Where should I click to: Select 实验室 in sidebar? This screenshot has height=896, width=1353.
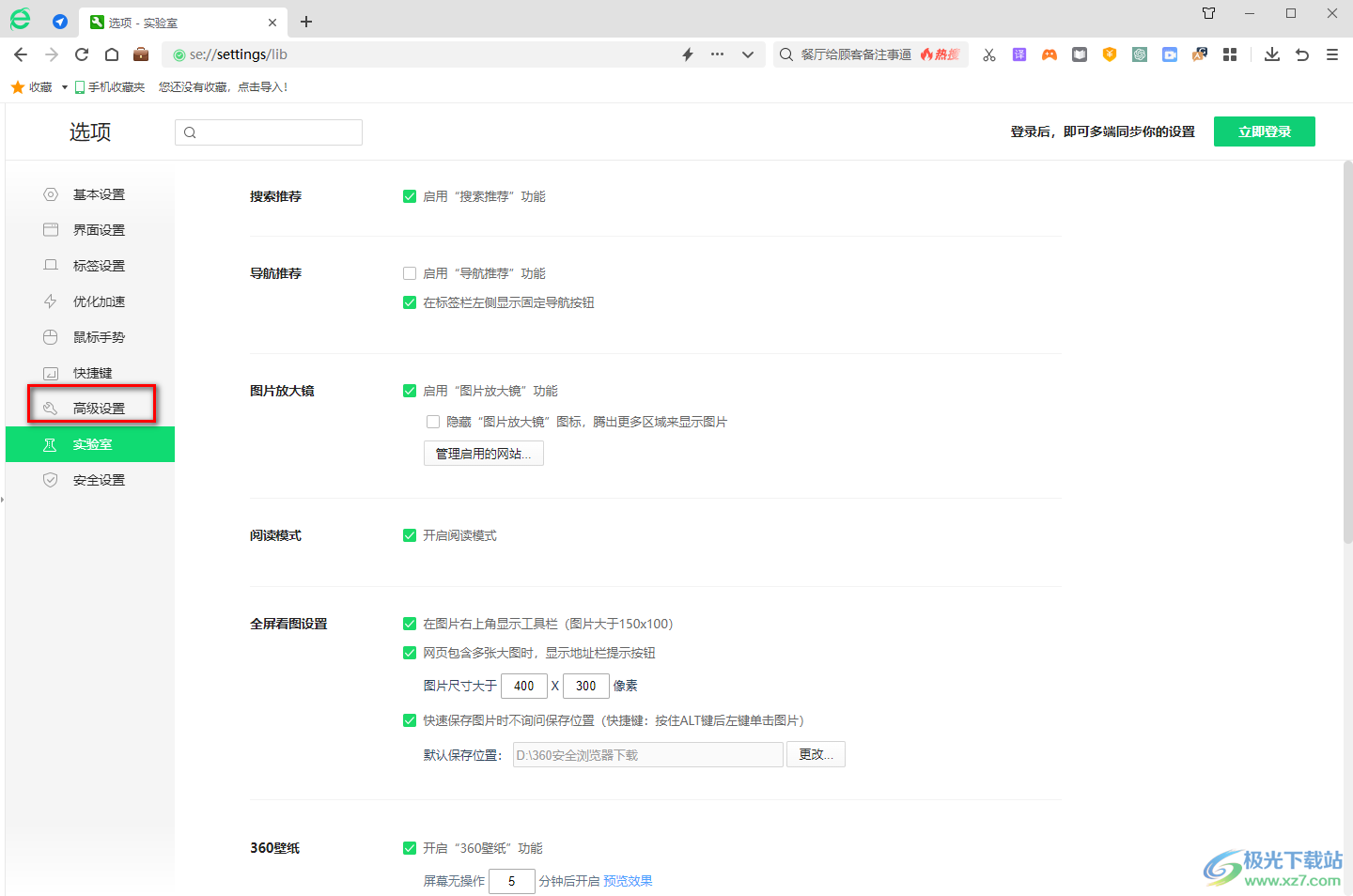click(90, 444)
